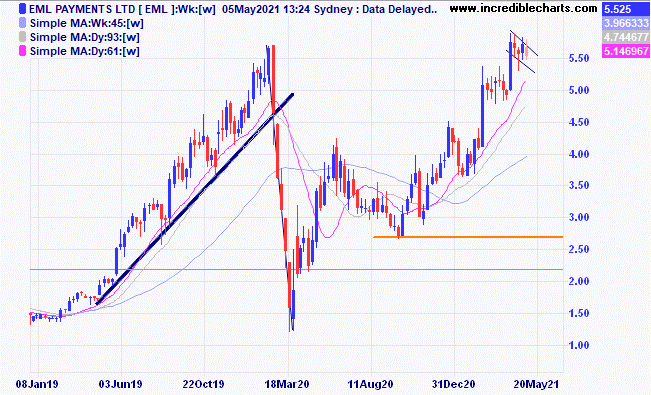Click the 20May21 date axis label
The height and width of the screenshot is (395, 651).
coord(536,384)
